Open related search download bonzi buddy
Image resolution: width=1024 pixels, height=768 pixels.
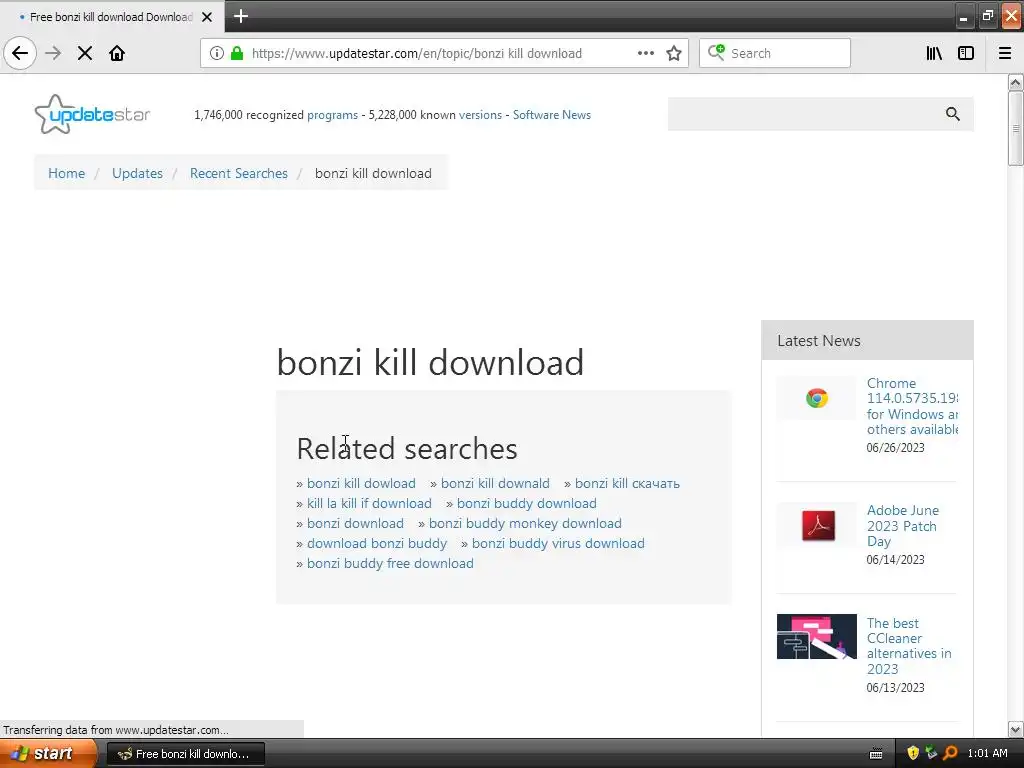point(377,543)
